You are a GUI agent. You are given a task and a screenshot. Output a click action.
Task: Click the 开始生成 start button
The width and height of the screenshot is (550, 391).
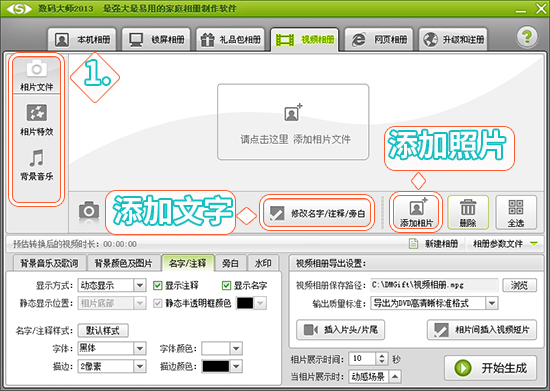[x=490, y=368]
